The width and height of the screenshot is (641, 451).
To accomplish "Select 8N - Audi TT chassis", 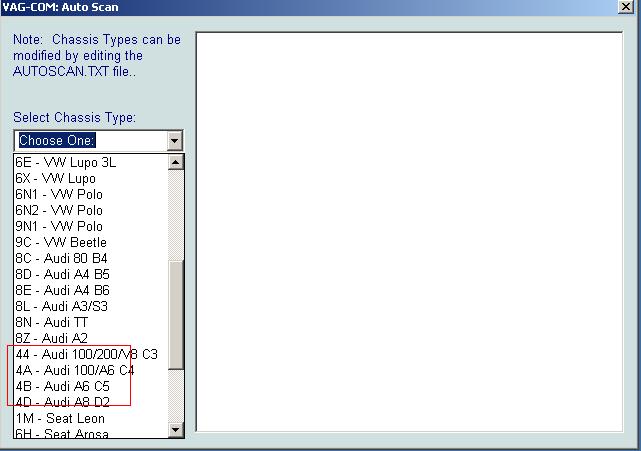I will click(x=52, y=322).
